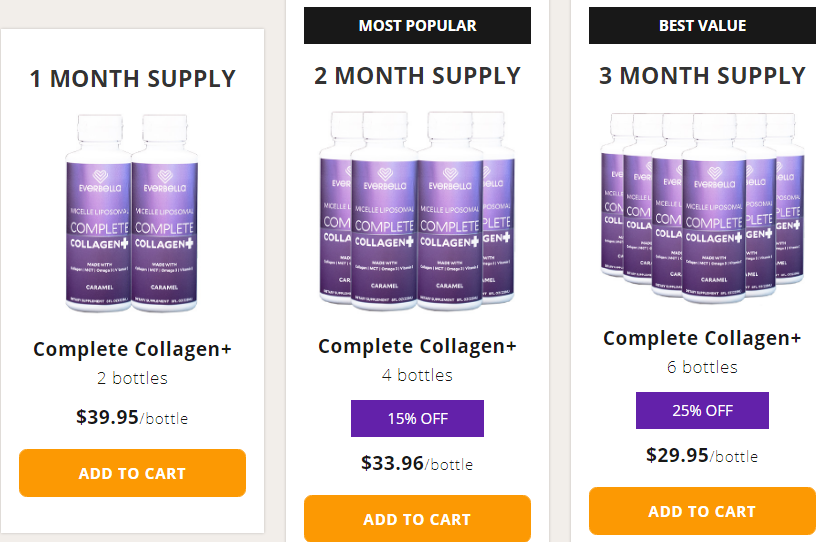The width and height of the screenshot is (825, 542).
Task: Click the 1 MONTH SUPPLY heading
Action: coord(132,78)
